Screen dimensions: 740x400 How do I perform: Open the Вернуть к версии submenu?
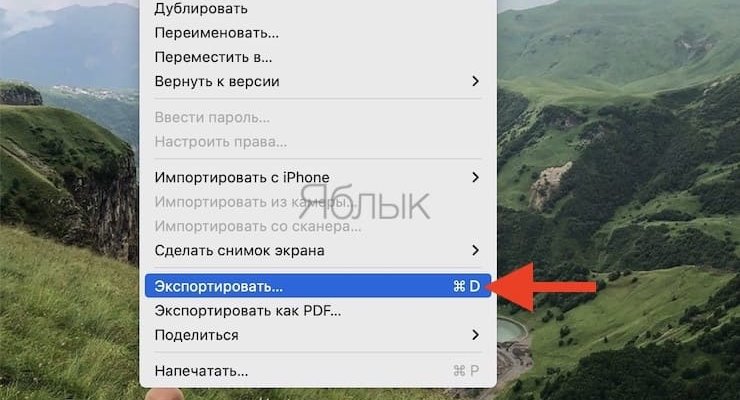click(x=318, y=81)
